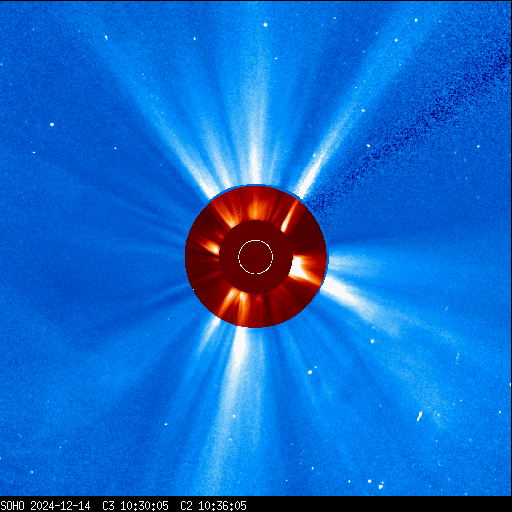
Task: Click the C3 10:30:05 timestamp
Action: click(x=135, y=505)
